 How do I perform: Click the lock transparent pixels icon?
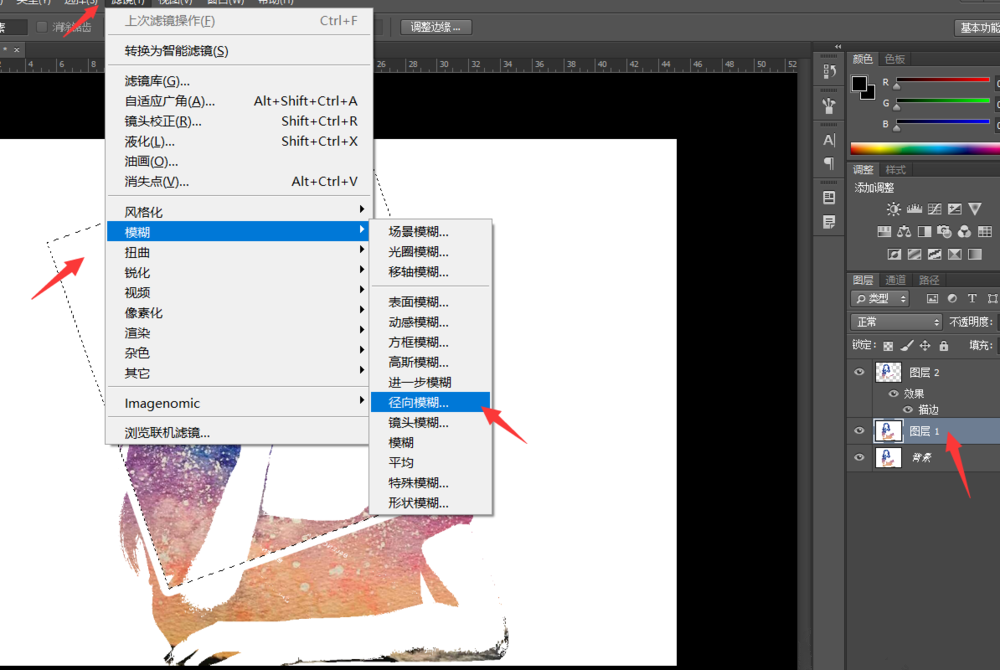pyautogui.click(x=889, y=346)
